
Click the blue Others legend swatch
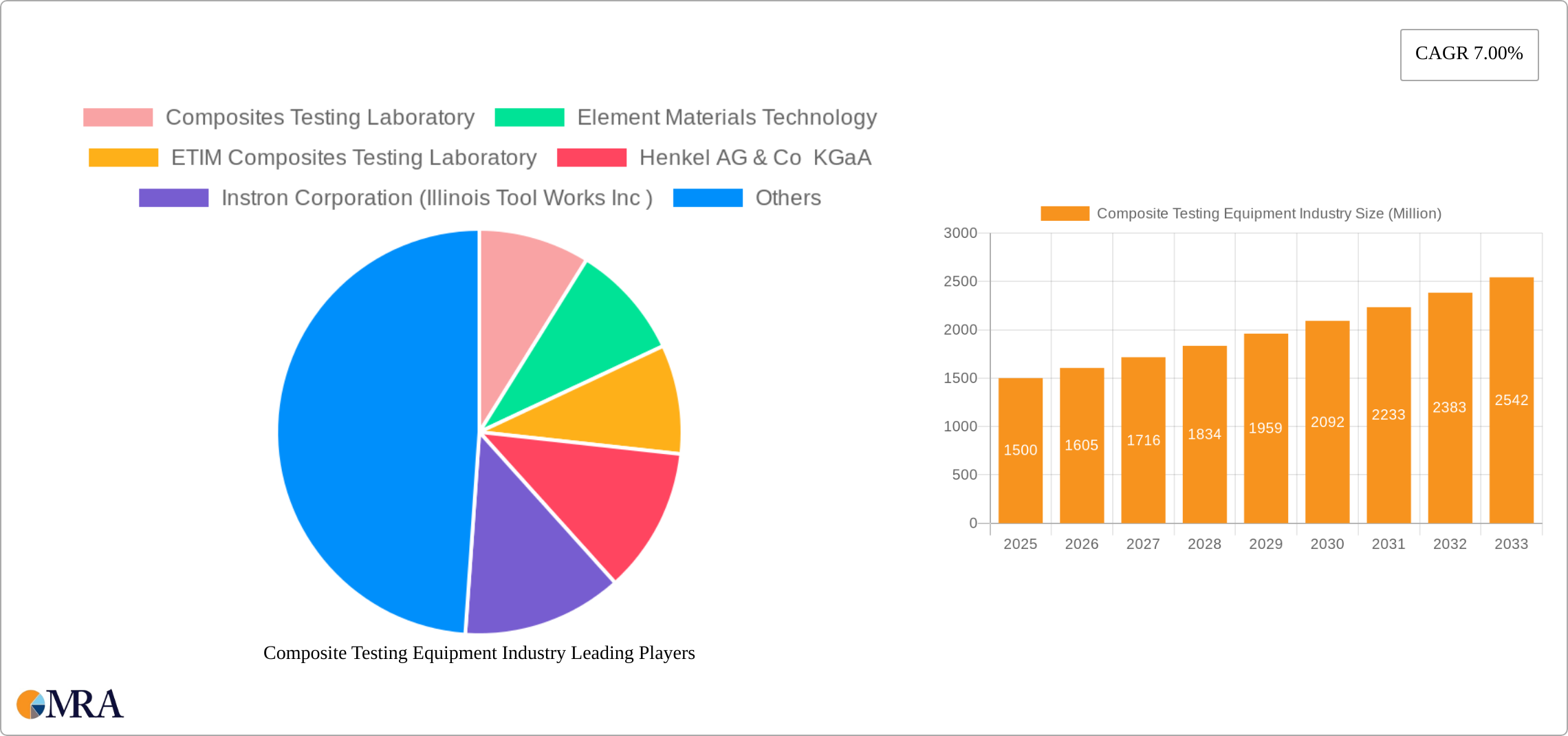707,198
